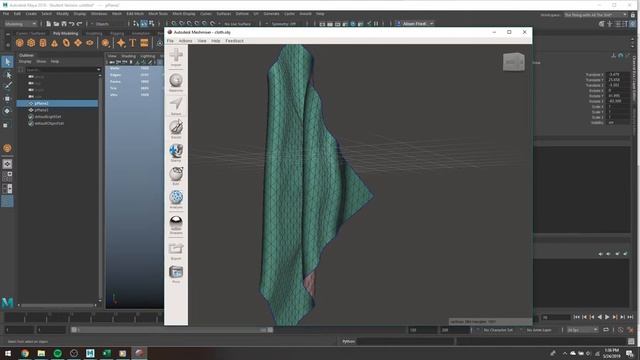
Task: Create a polygon cone from Maya shelf
Action: click(55, 43)
